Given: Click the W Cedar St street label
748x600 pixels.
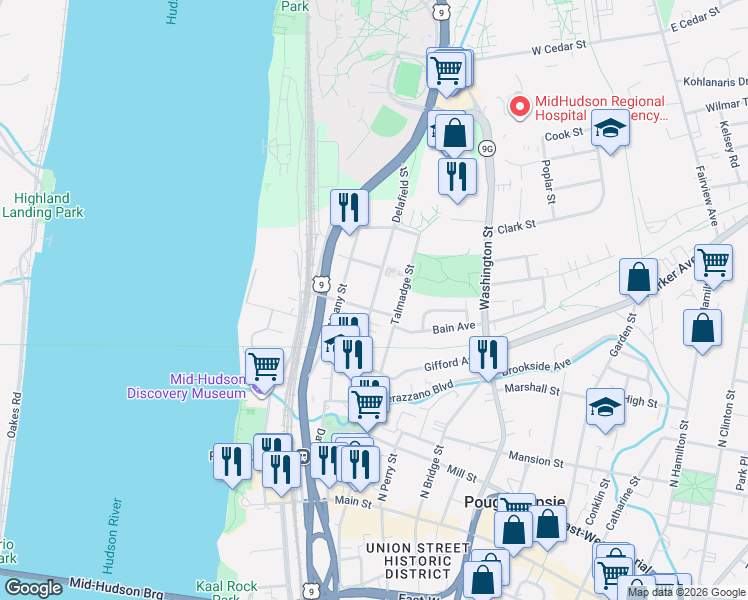Looking at the screenshot, I should pyautogui.click(x=559, y=47).
